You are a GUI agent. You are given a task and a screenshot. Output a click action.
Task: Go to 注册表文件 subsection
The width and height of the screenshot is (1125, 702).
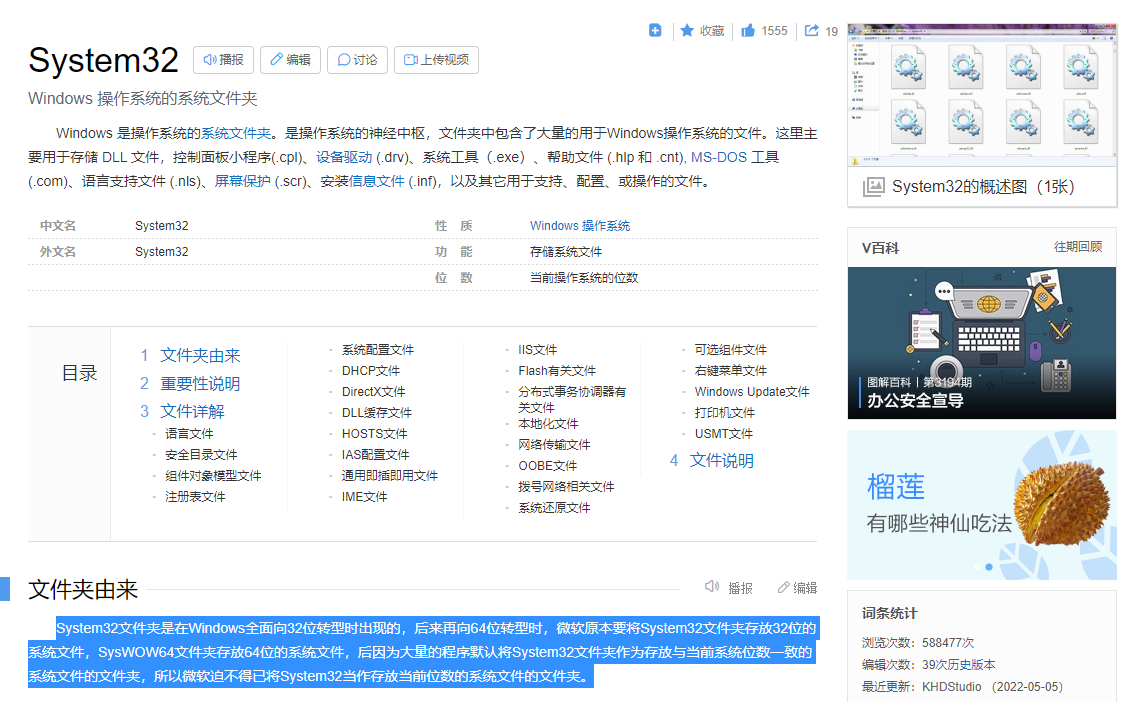tap(195, 496)
